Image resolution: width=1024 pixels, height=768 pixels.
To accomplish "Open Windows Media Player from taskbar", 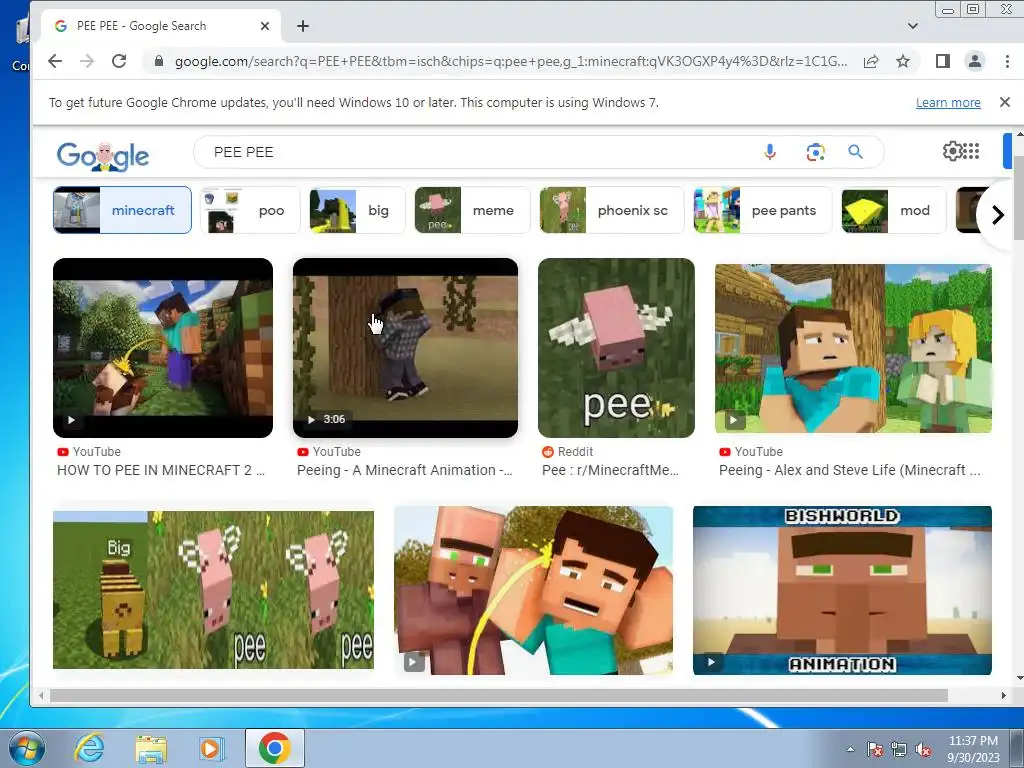I will (211, 749).
